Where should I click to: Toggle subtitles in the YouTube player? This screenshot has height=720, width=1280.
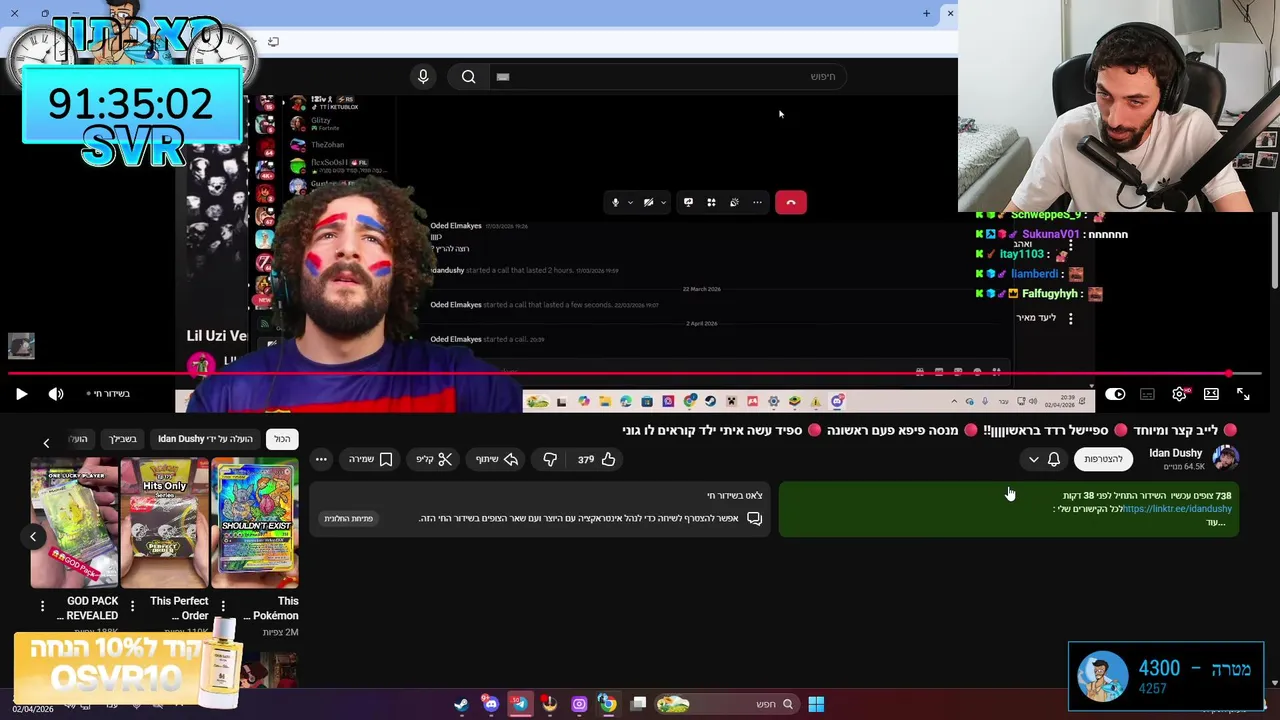(1147, 394)
